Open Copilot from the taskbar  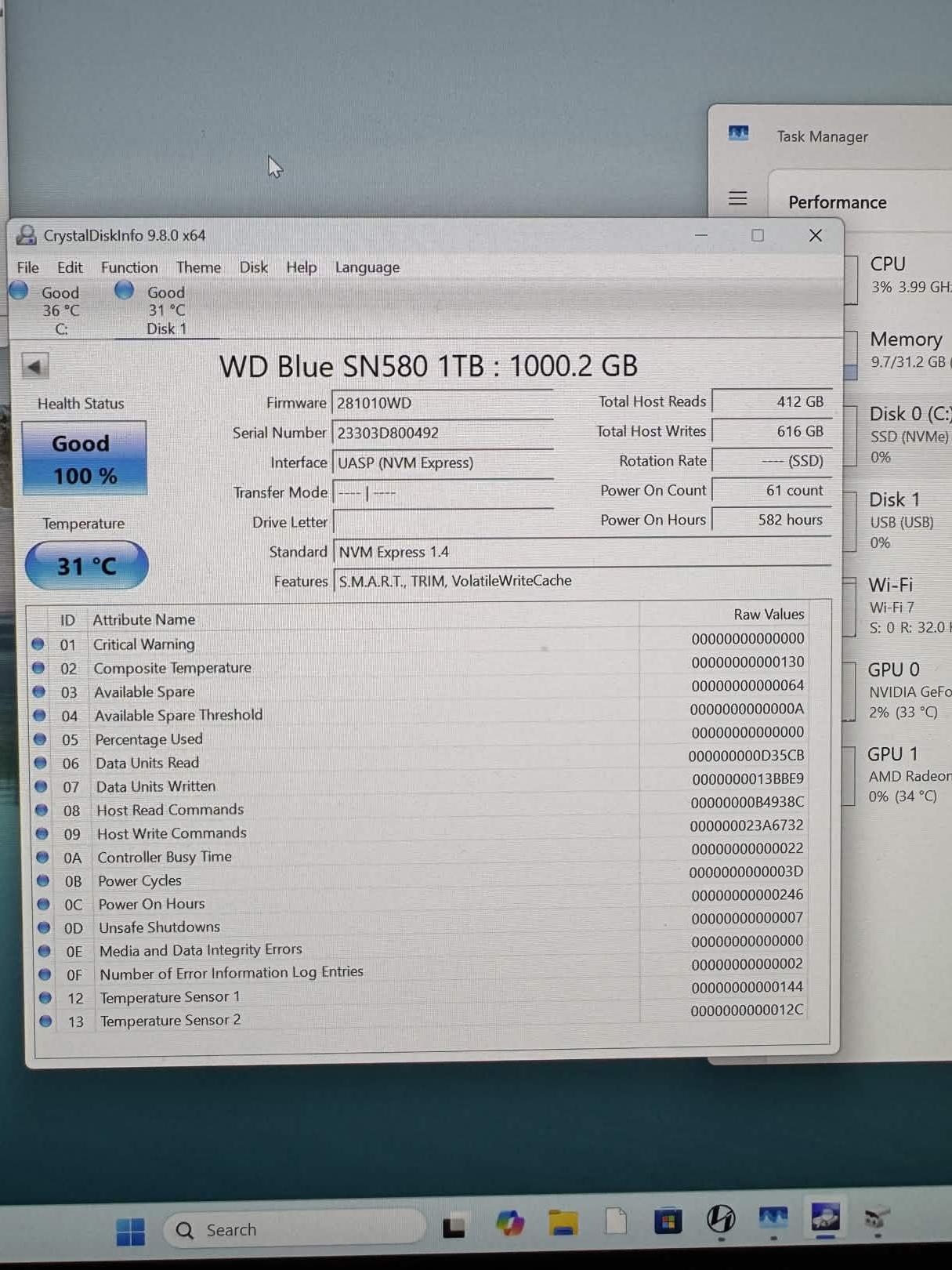pos(509,1223)
